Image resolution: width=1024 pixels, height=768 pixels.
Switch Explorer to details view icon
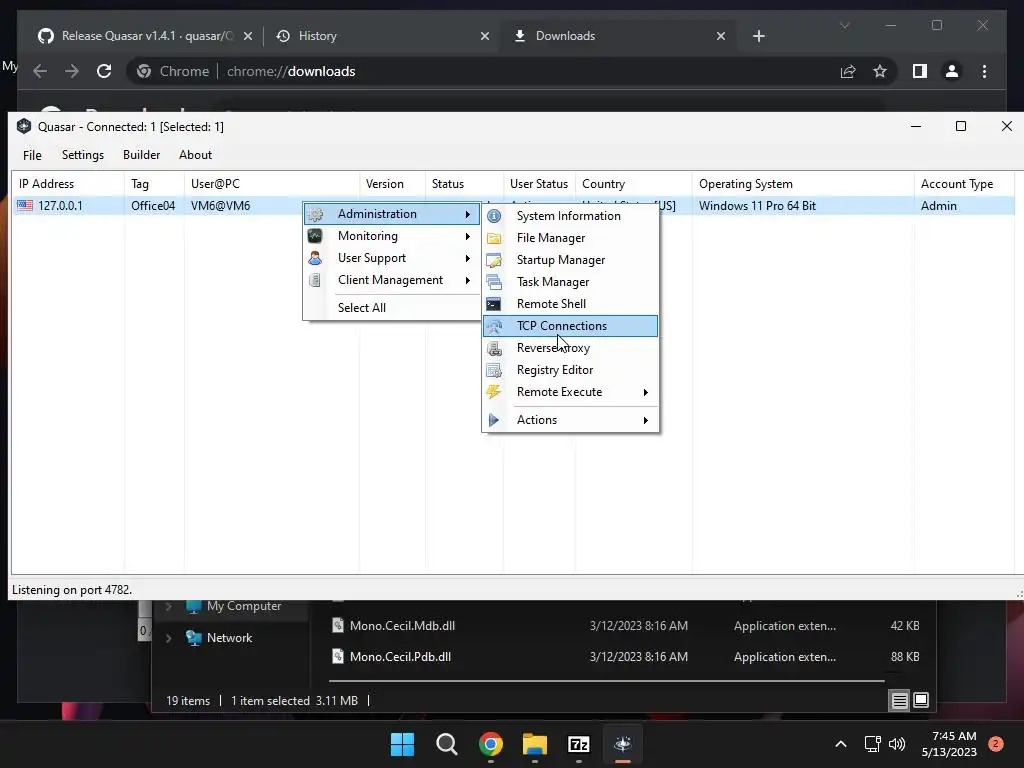(899, 701)
